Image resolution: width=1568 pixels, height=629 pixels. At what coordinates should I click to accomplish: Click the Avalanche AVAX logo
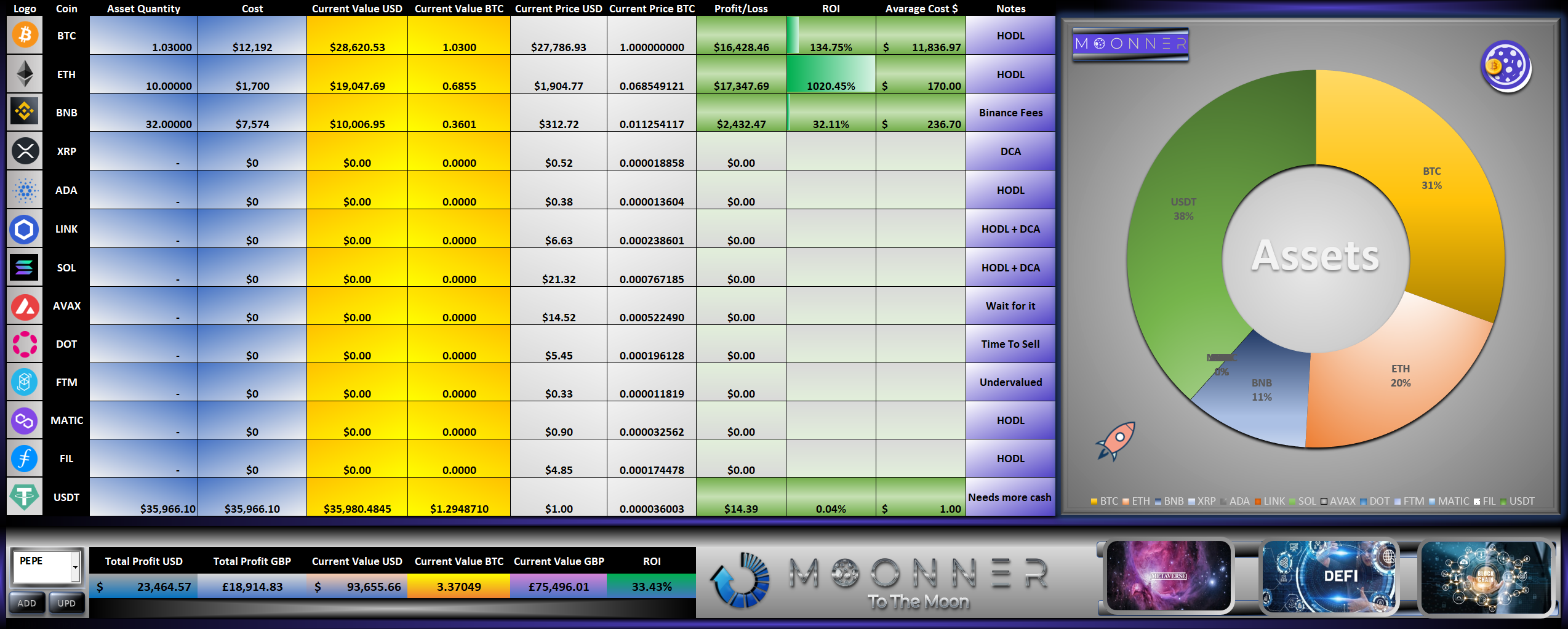point(25,306)
